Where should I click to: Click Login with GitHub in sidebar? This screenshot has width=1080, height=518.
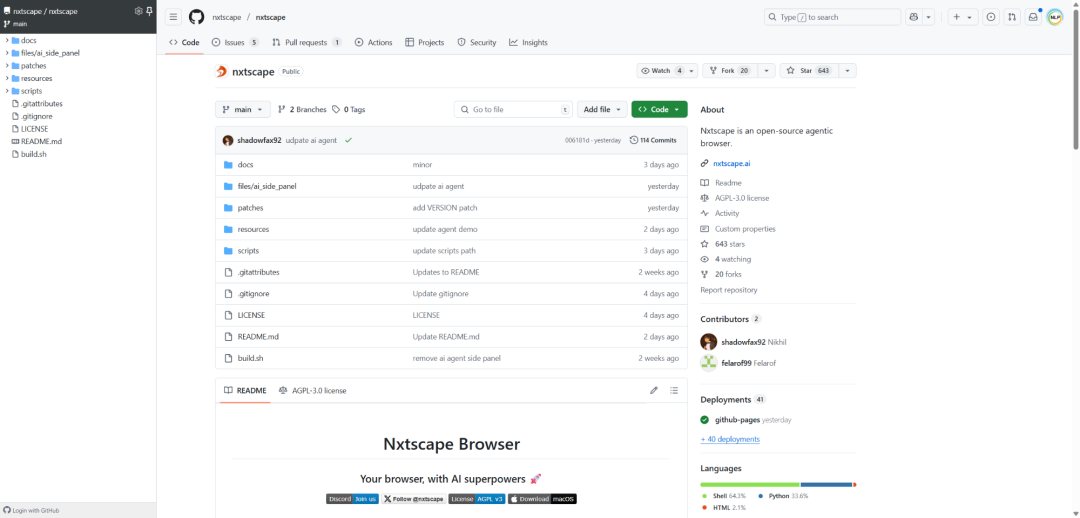pyautogui.click(x=31, y=510)
